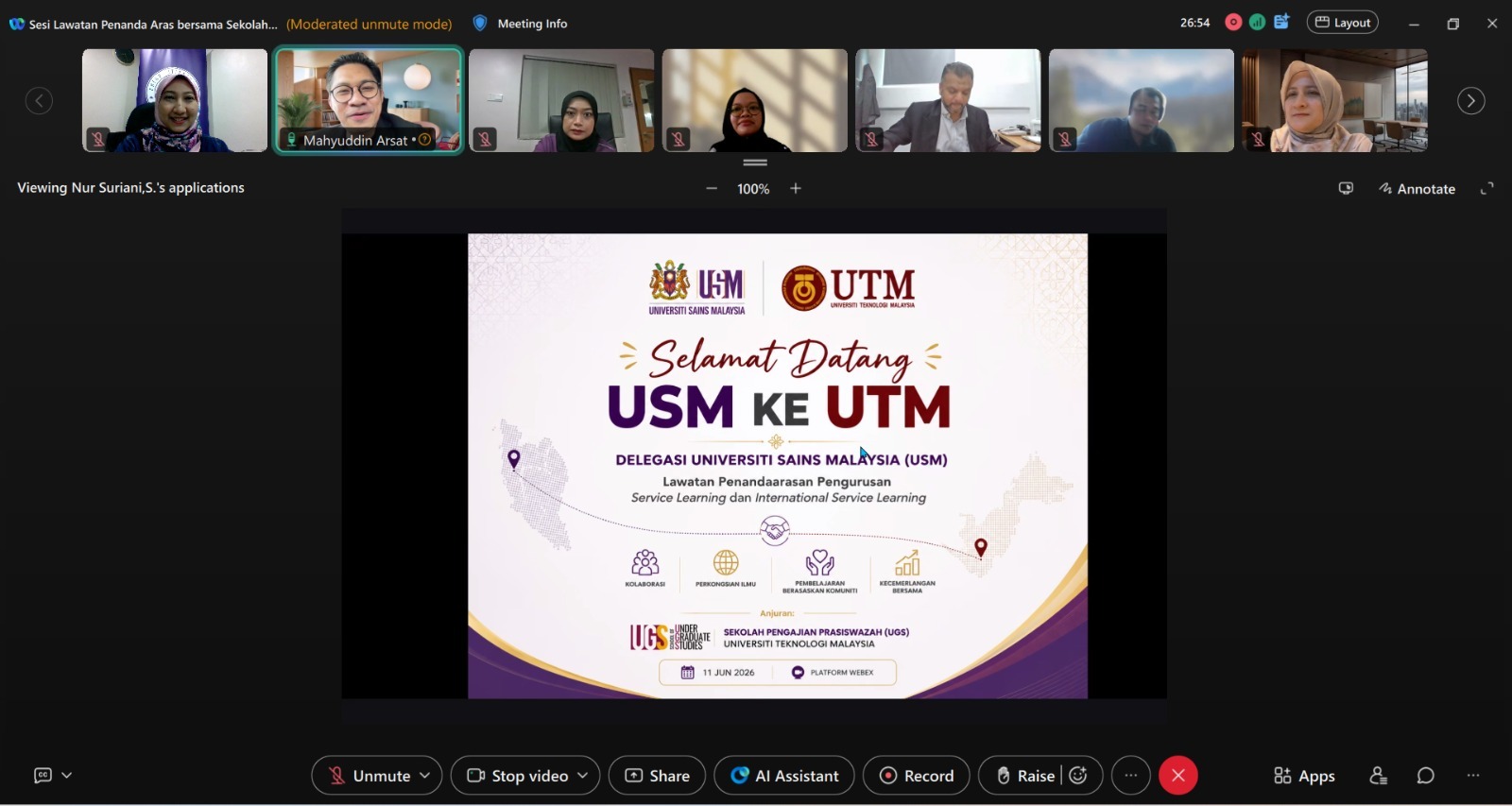Click the closed captions icon
This screenshot has width=1512, height=806.
(43, 775)
